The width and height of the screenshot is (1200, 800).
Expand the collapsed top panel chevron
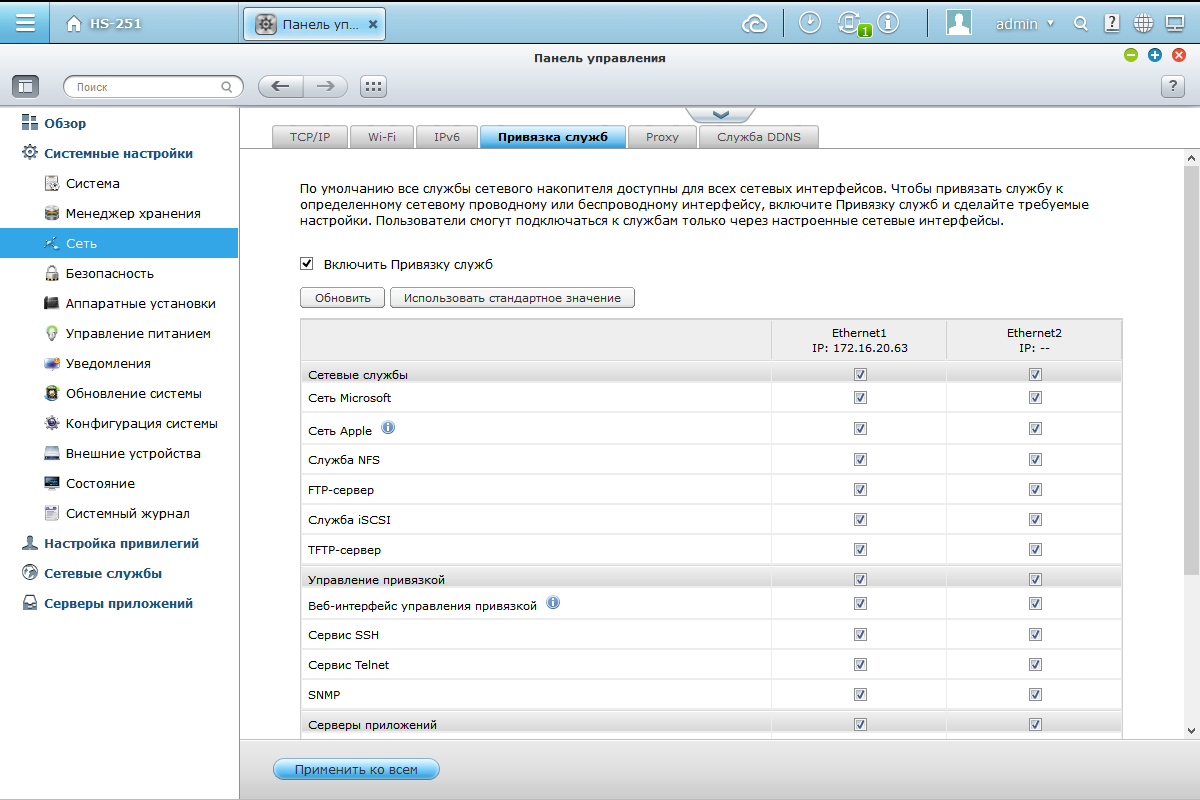720,115
